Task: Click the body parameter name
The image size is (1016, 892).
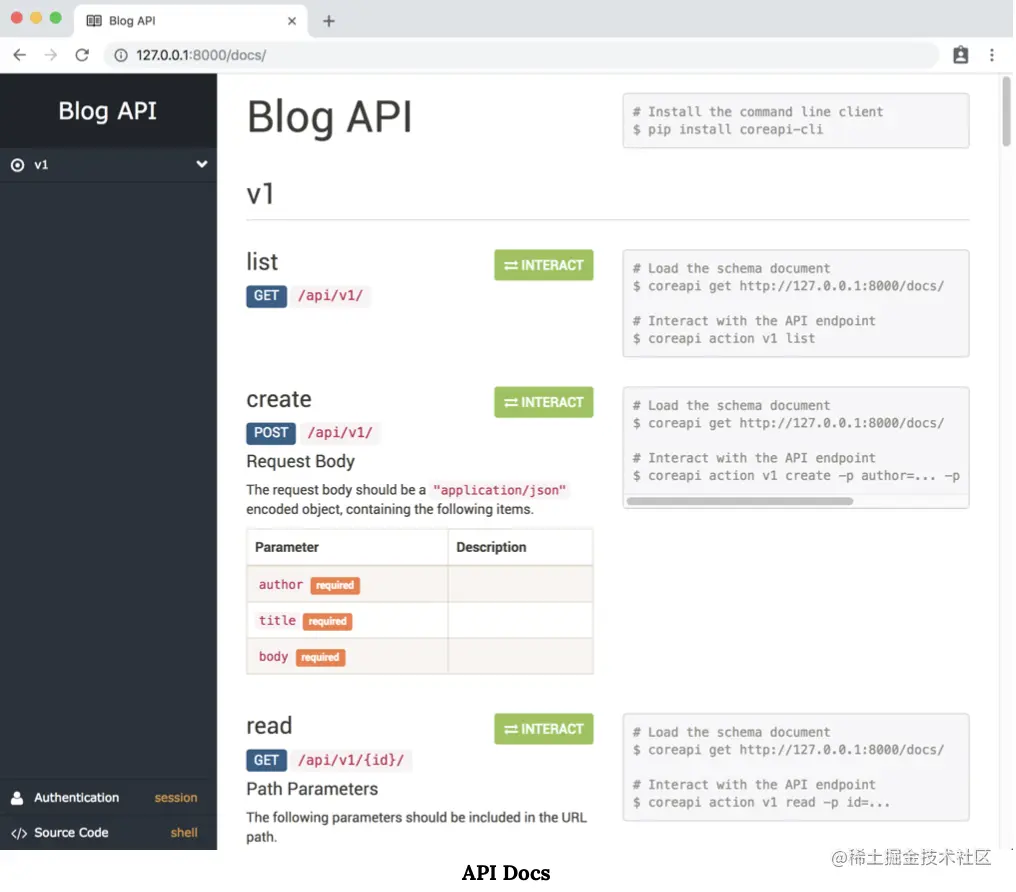Action: pyautogui.click(x=273, y=657)
